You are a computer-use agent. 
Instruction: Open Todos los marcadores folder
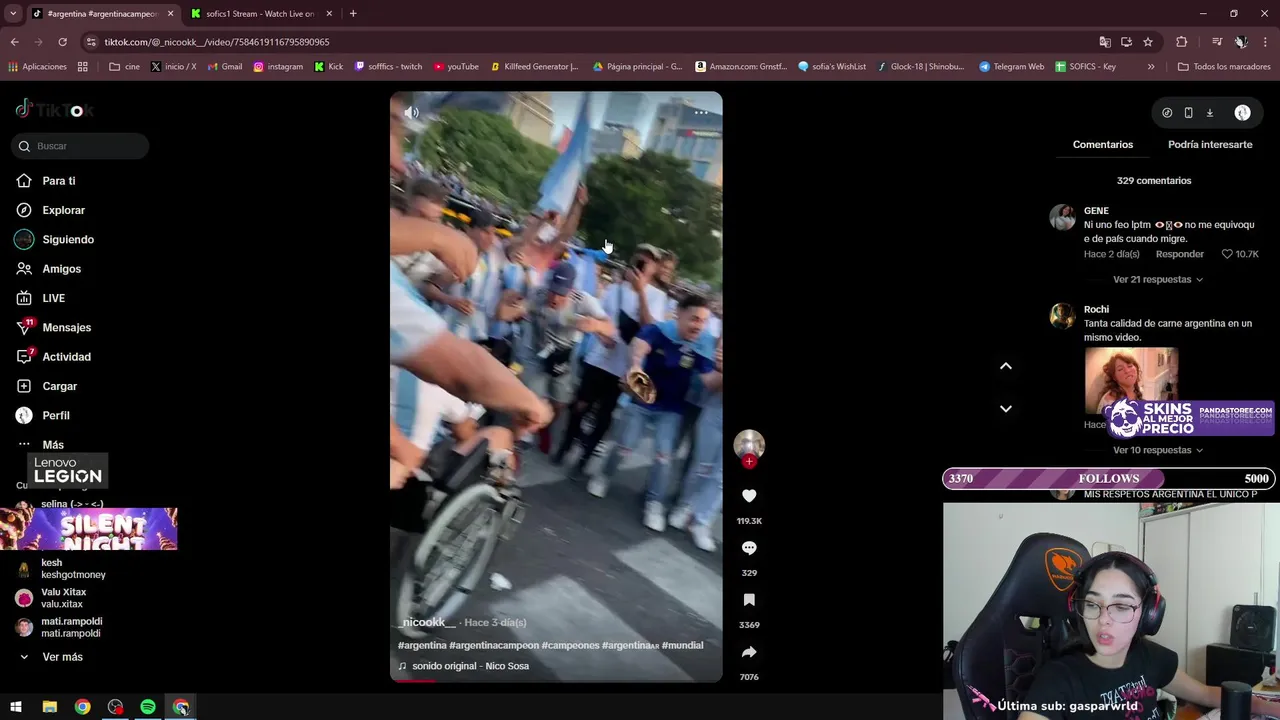point(1223,67)
